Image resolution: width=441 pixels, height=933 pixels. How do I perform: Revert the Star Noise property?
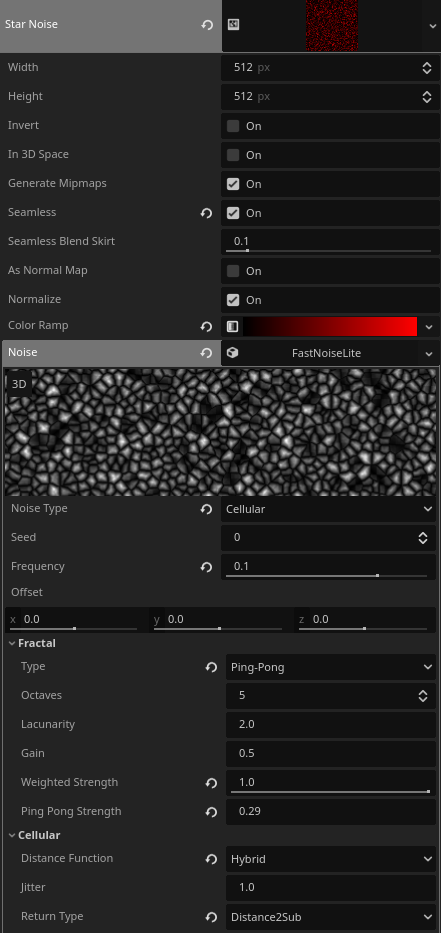(x=207, y=25)
